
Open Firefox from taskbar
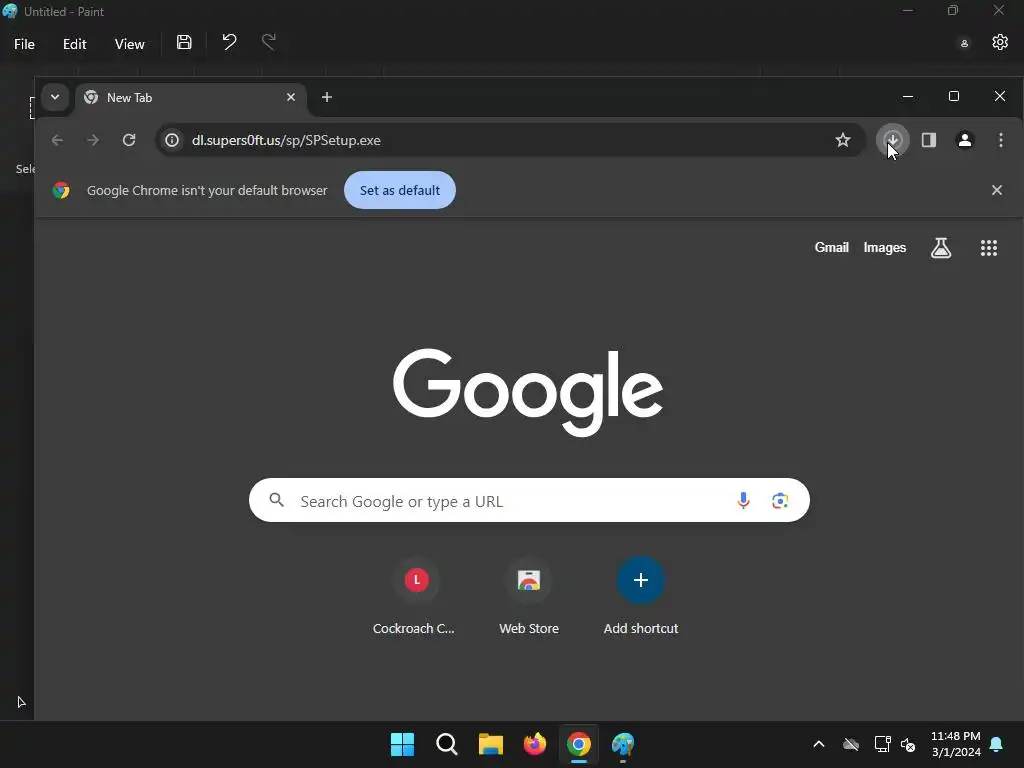click(534, 744)
